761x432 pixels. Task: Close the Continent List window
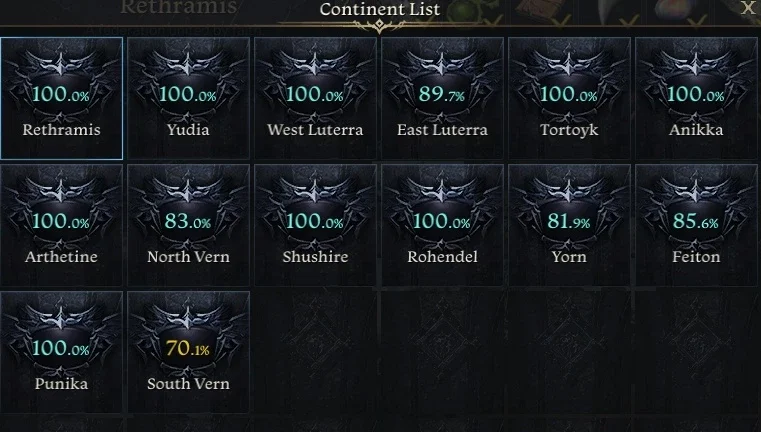(x=747, y=8)
